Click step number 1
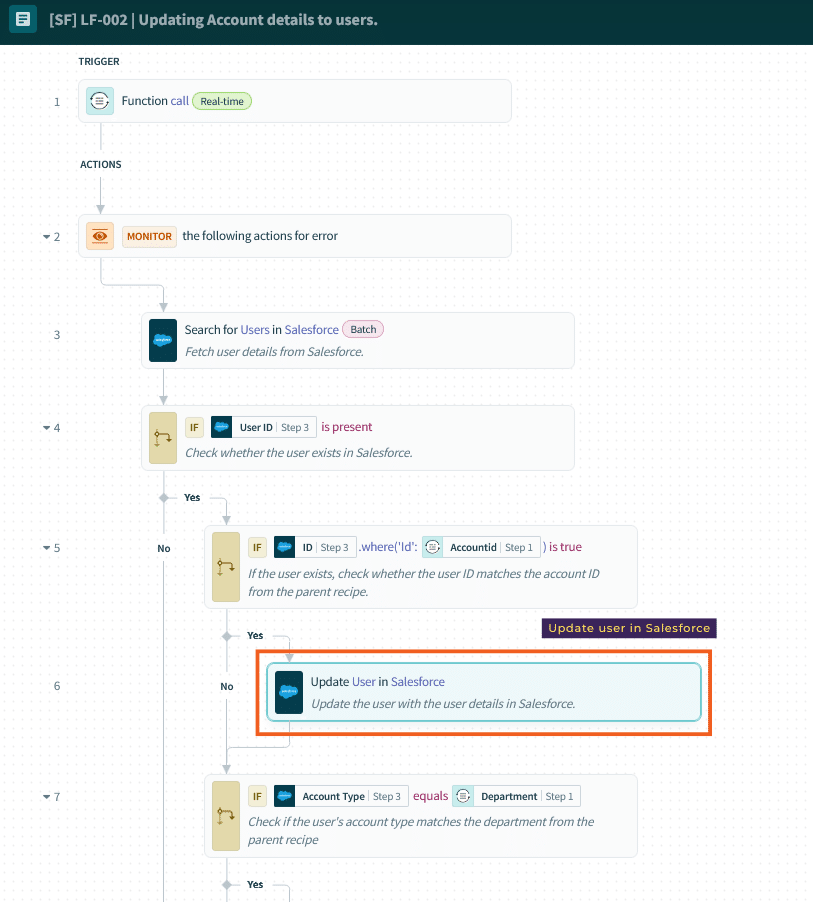 point(57,102)
